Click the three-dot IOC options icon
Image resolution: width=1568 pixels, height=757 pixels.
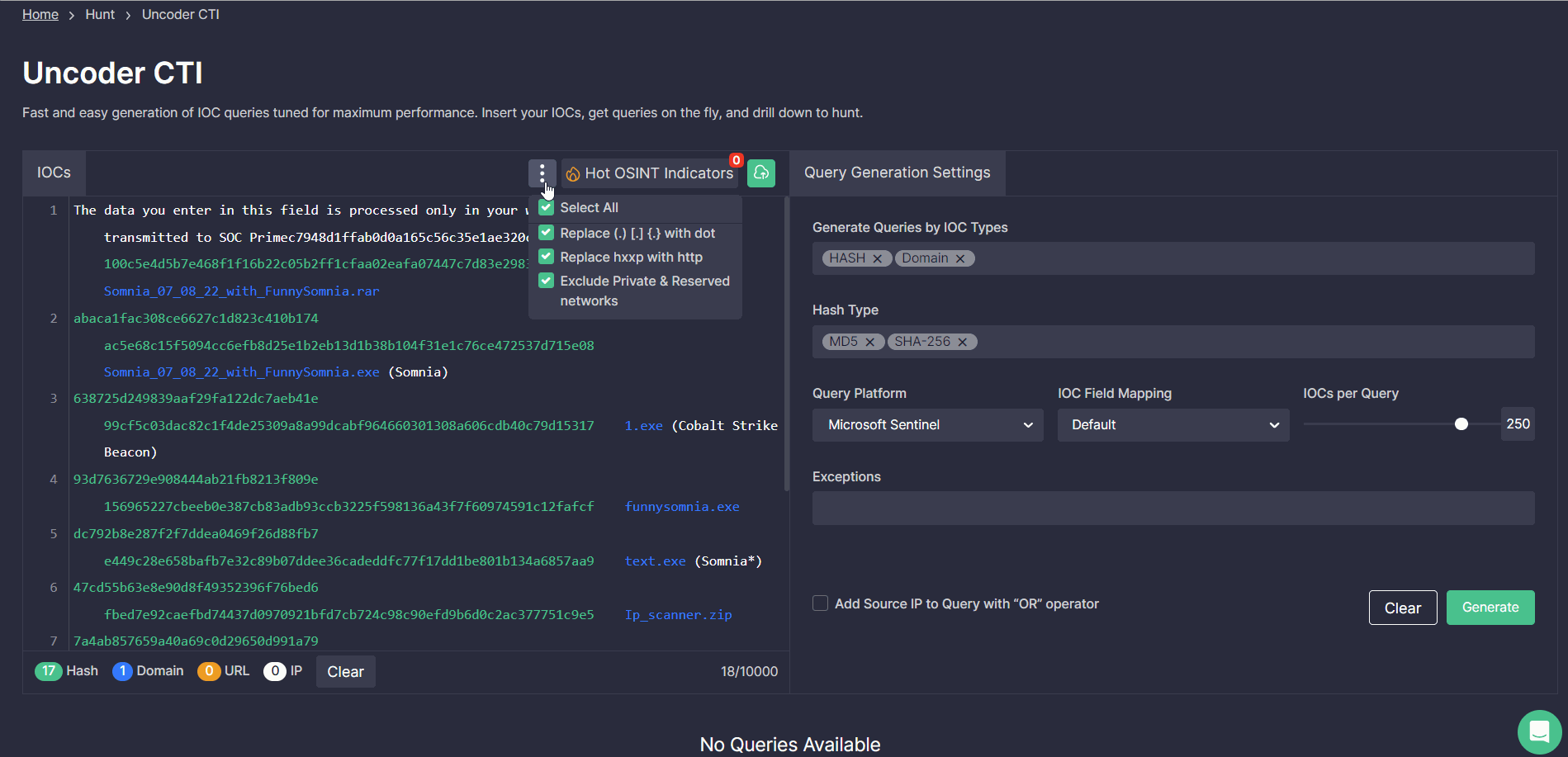pos(542,173)
